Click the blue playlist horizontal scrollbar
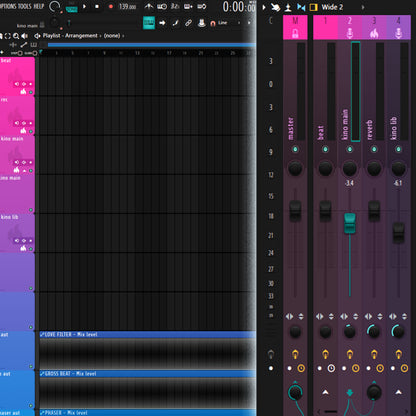Image resolution: width=416 pixels, height=416 pixels. [x=152, y=45]
